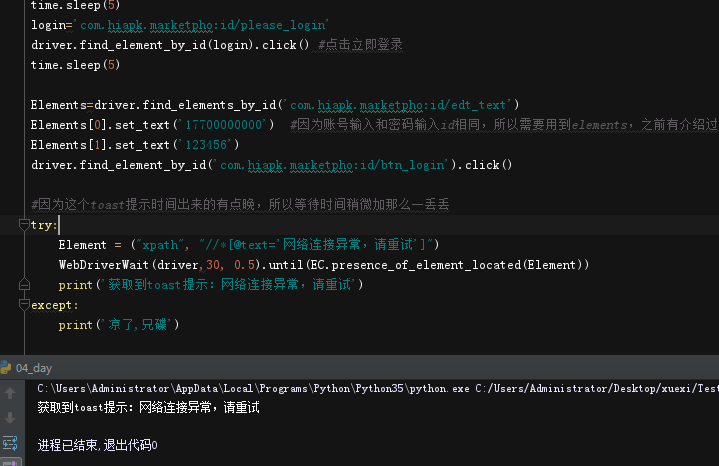719x466 pixels.
Task: Click the python.exe path in the console output
Action: point(253,388)
